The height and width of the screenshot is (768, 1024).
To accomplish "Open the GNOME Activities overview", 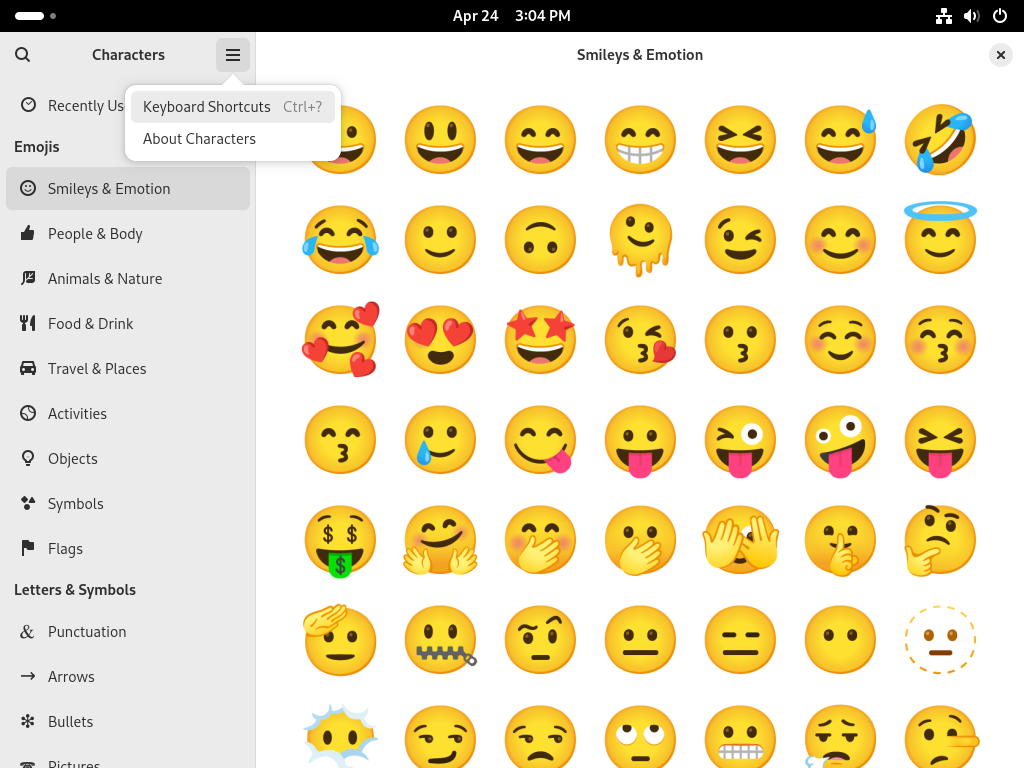I will click(35, 16).
